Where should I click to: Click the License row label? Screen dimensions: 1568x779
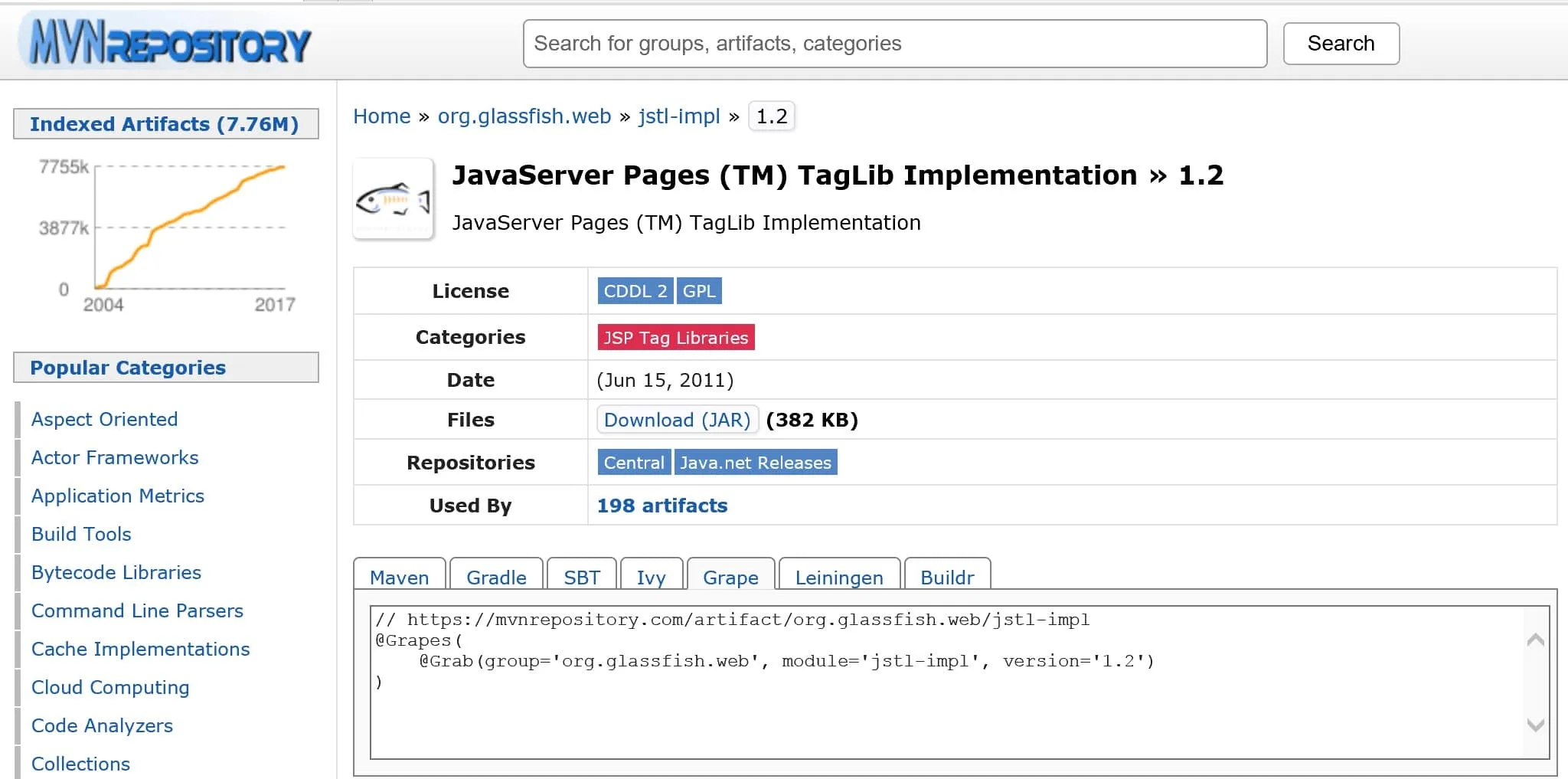tap(471, 291)
